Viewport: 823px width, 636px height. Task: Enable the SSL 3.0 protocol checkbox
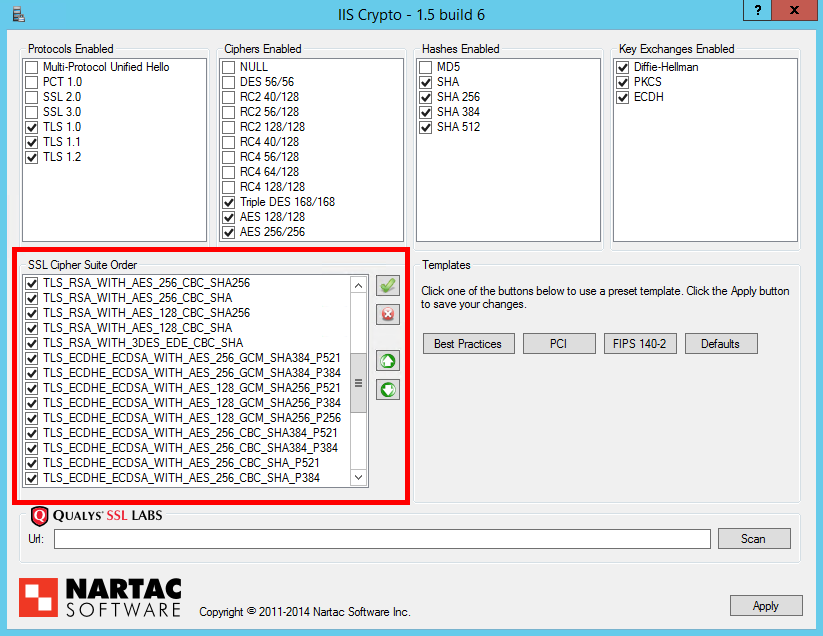coord(32,112)
